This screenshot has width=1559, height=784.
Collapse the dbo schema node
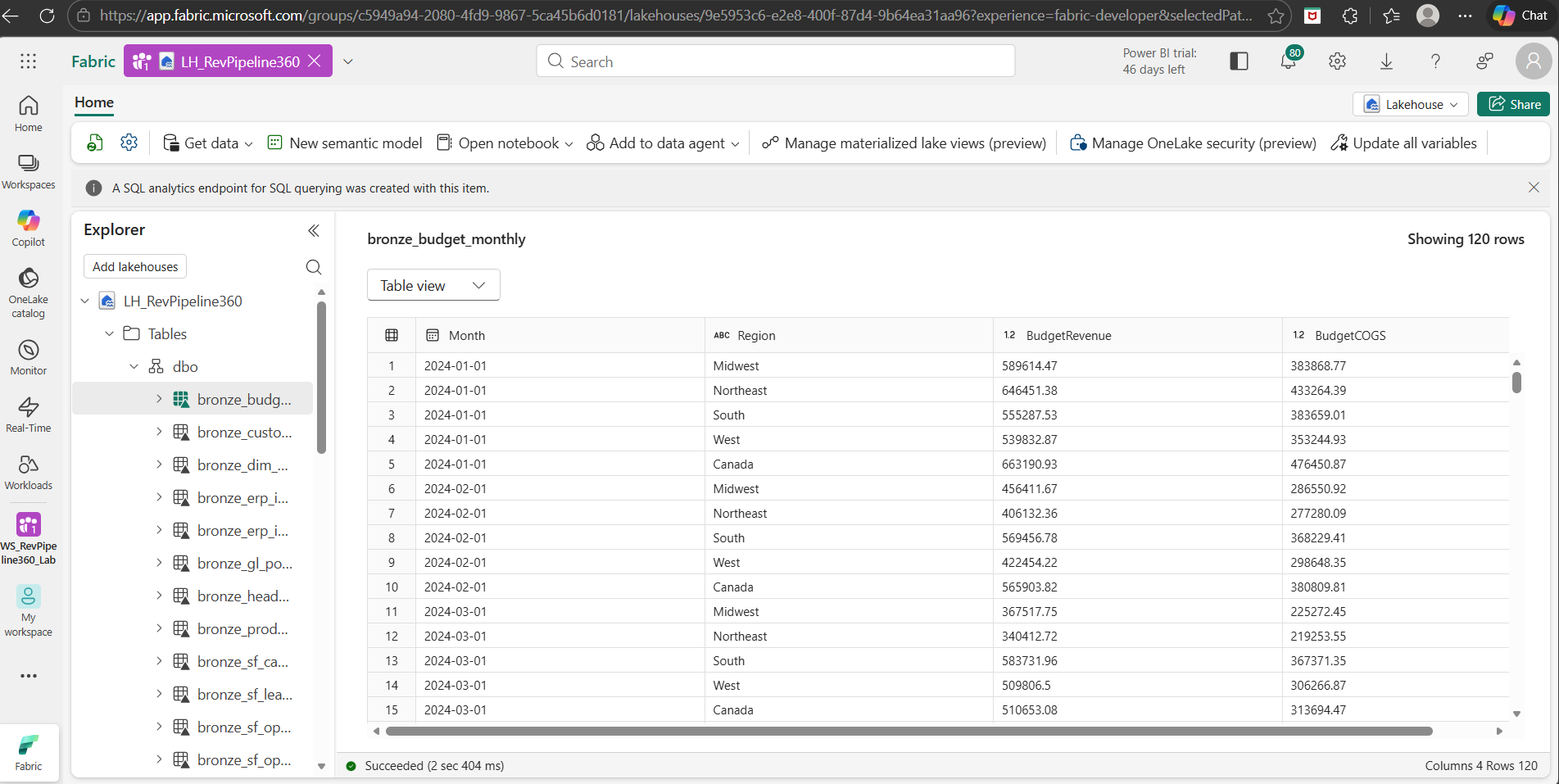click(134, 366)
